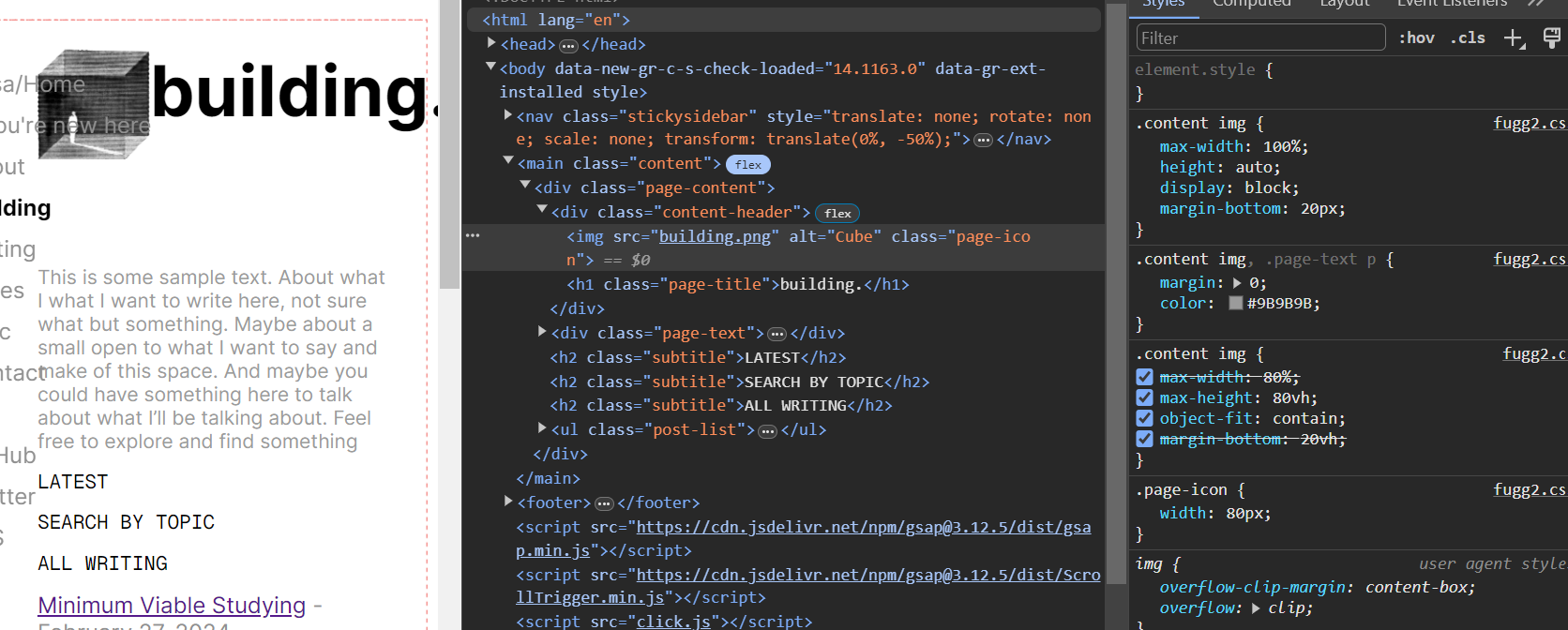Click the Styles Filter input field
This screenshot has width=1568, height=630.
[x=1260, y=37]
